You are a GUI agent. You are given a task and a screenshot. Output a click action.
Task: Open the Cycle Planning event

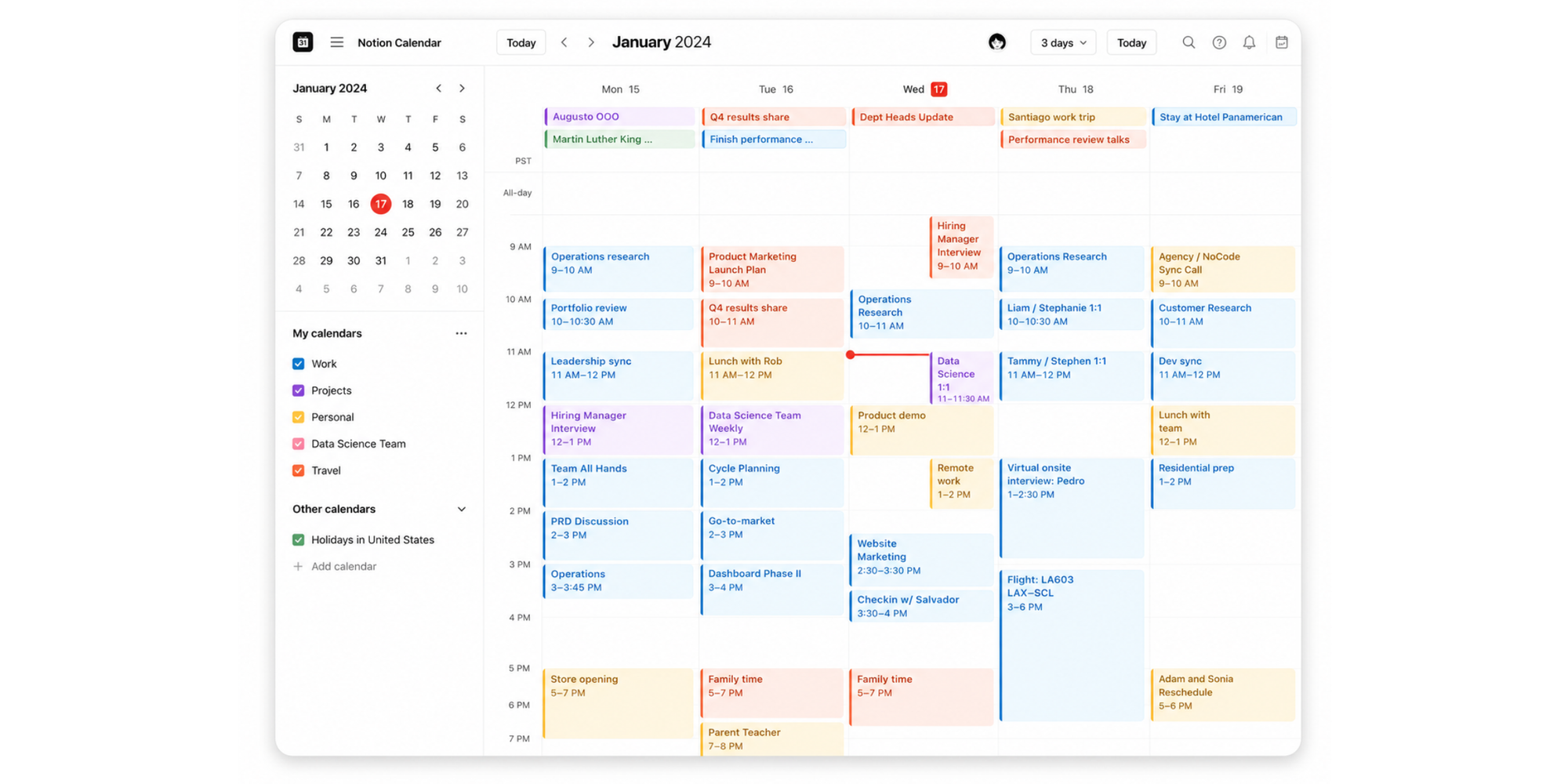(x=772, y=482)
